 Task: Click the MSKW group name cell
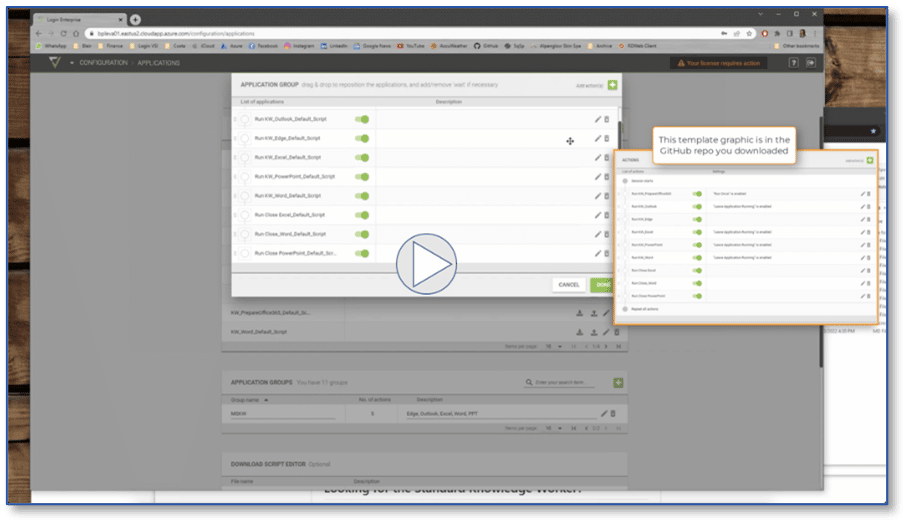click(x=283, y=414)
